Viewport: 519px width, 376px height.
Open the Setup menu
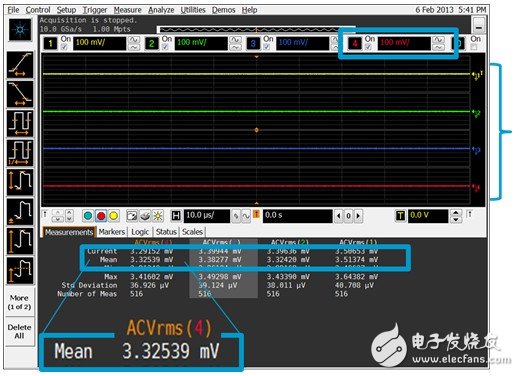[66, 10]
